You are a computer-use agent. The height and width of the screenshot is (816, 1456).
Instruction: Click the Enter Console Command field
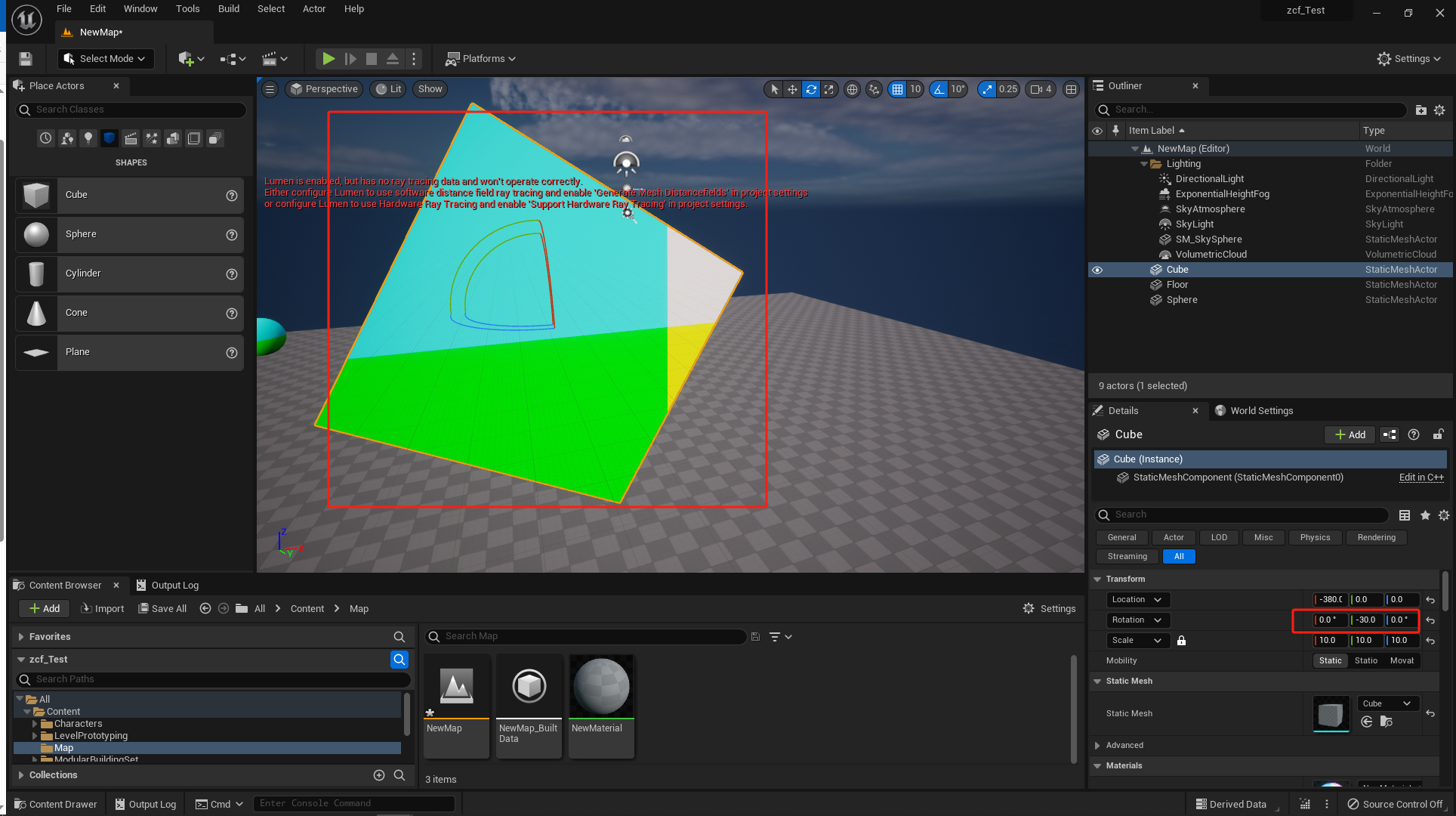click(353, 803)
